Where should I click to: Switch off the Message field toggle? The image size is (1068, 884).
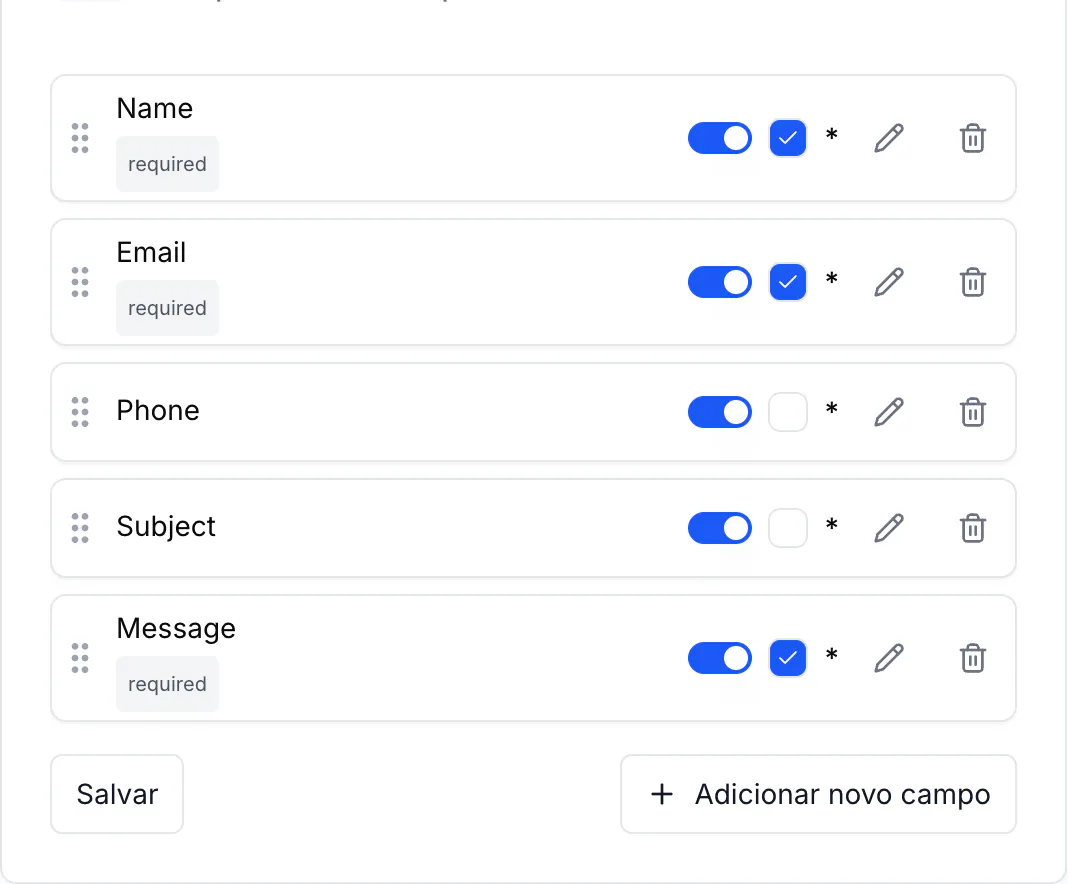720,658
